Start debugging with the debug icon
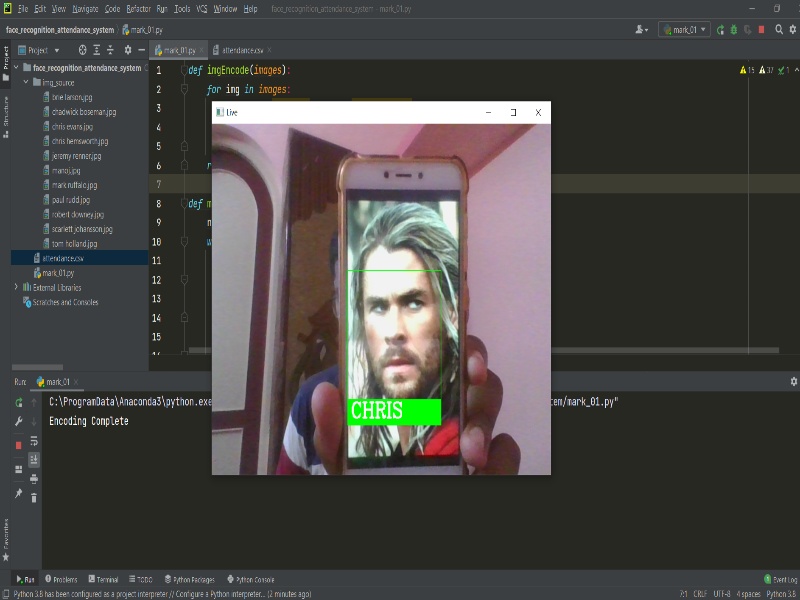Image resolution: width=800 pixels, height=600 pixels. point(732,29)
